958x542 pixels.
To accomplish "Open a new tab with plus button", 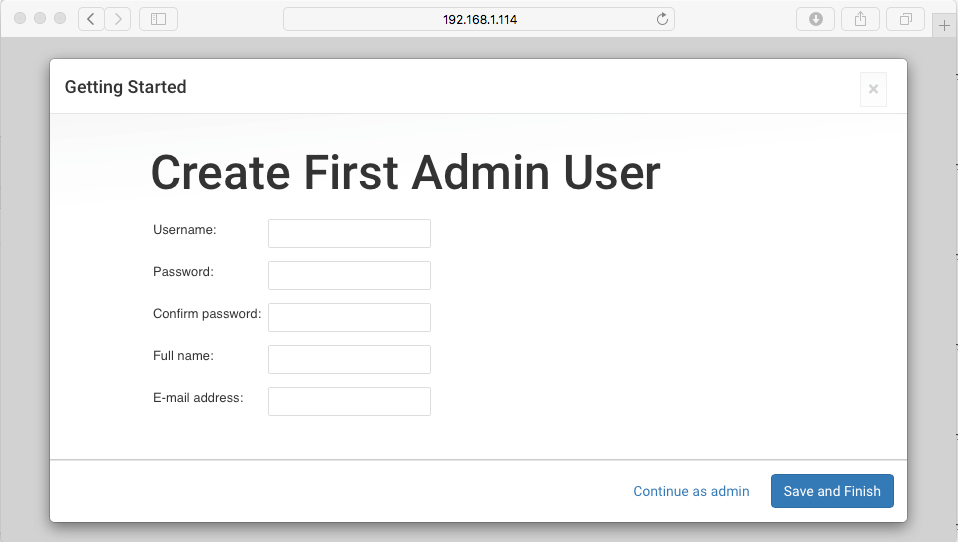I will click(944, 26).
